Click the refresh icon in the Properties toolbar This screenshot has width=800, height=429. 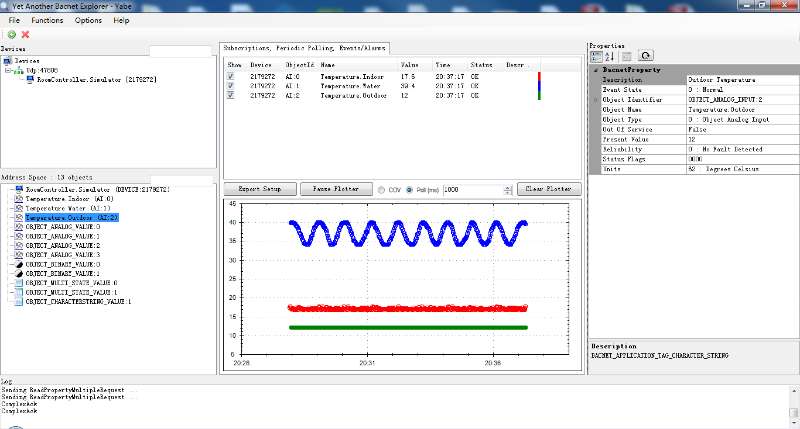pyautogui.click(x=646, y=56)
